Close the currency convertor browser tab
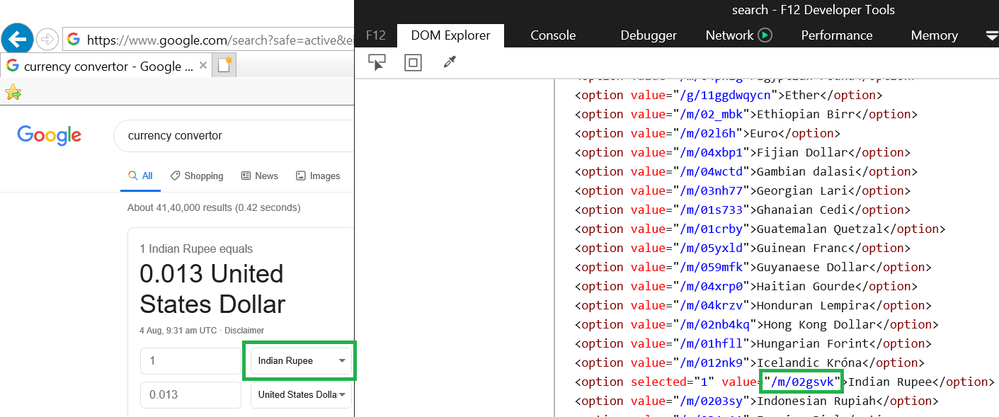 click(203, 66)
